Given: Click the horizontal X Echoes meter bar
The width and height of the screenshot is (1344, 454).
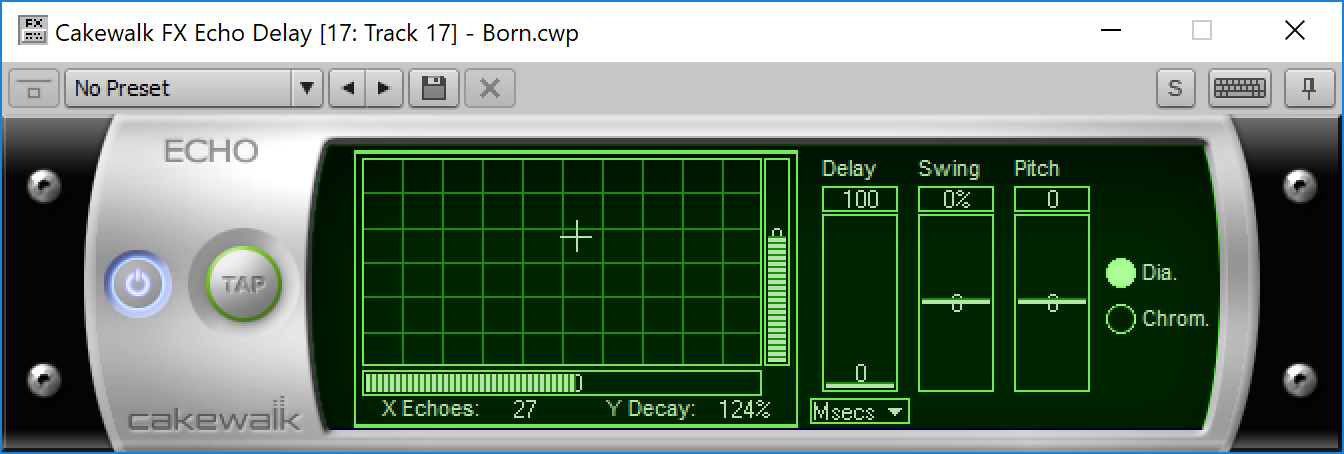Looking at the screenshot, I should coord(562,383).
